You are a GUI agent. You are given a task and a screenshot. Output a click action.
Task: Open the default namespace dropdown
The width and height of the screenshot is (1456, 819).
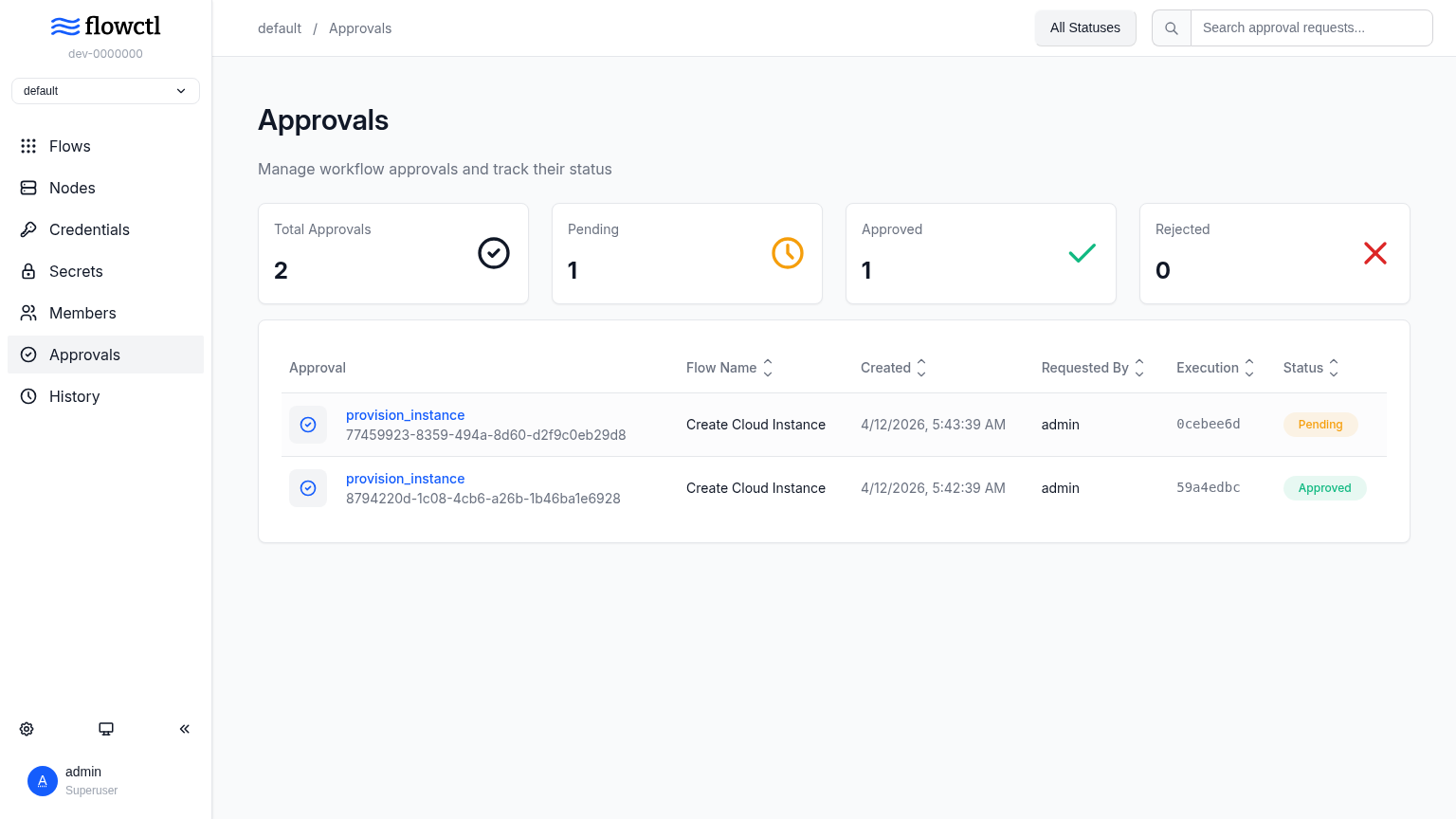point(105,91)
